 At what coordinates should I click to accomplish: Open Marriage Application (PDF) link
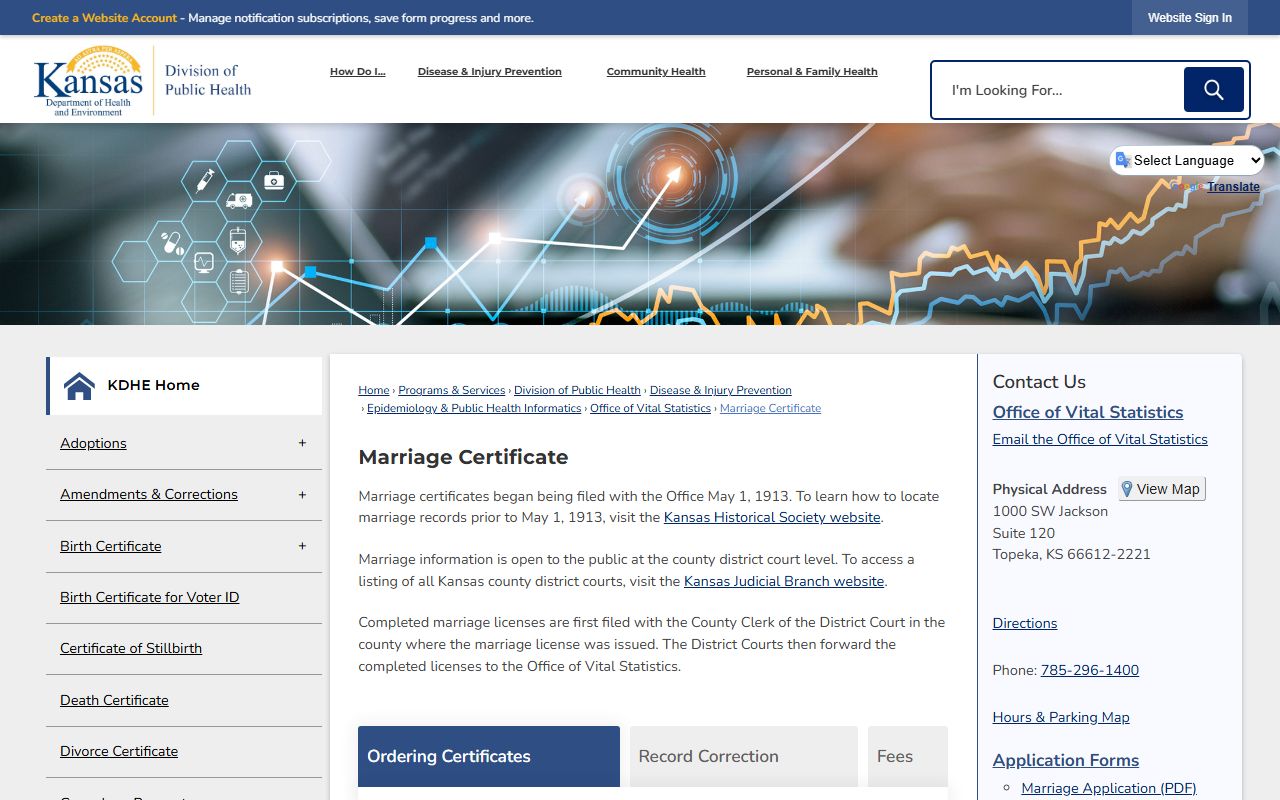pos(1109,788)
